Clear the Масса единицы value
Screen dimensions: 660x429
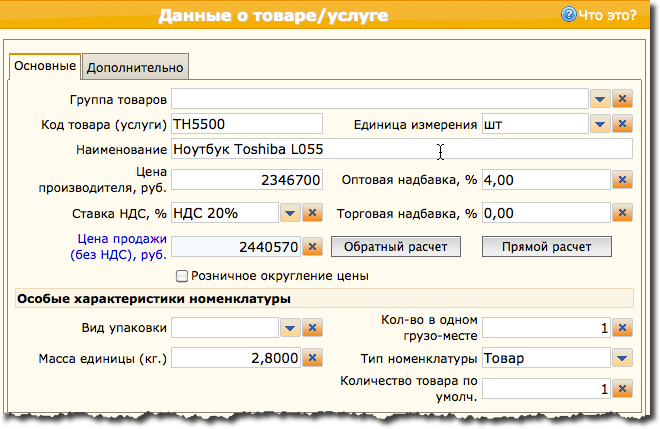coord(311,358)
